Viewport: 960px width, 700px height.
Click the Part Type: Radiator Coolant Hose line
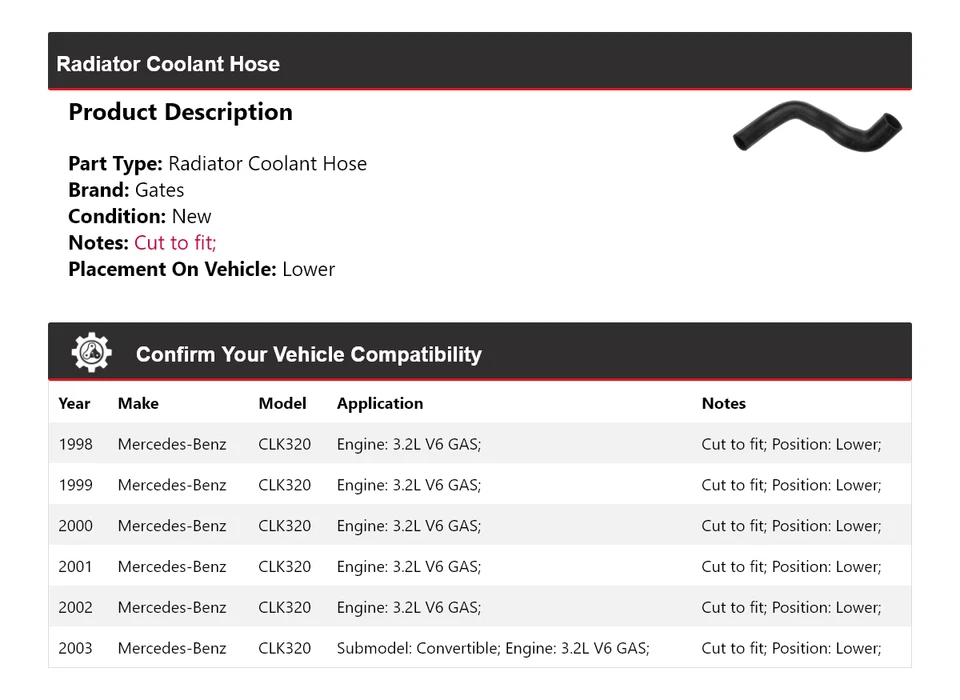point(217,164)
